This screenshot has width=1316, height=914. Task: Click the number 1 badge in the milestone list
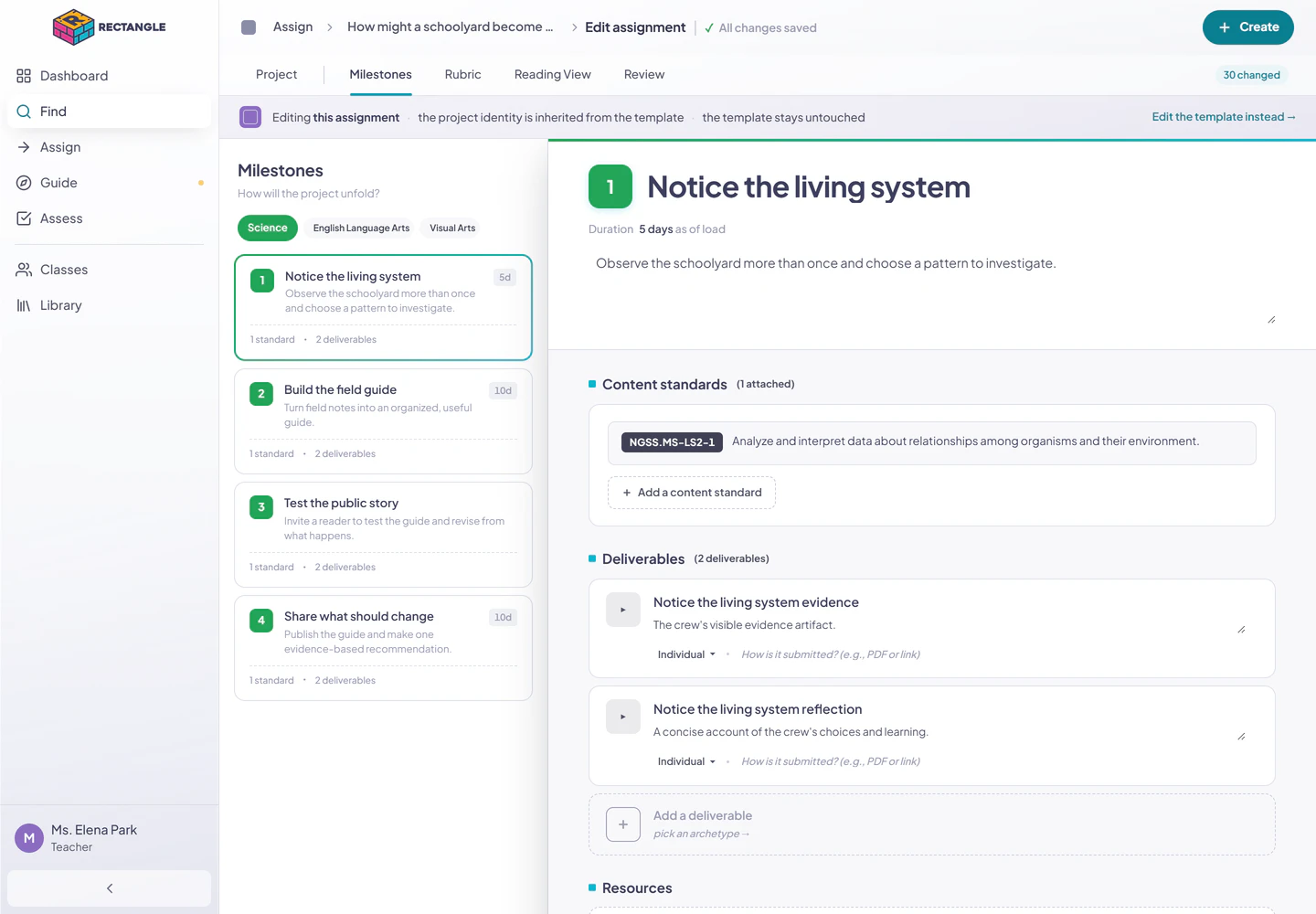coord(262,281)
